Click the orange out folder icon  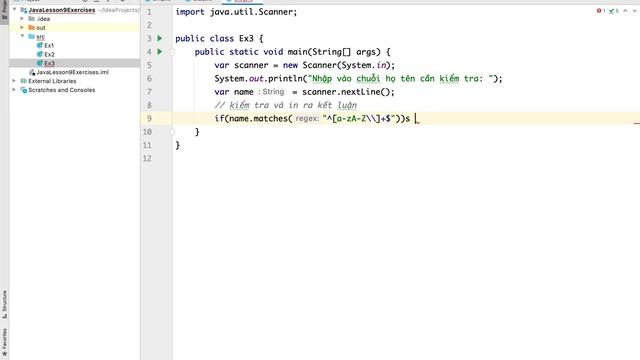(x=31, y=28)
